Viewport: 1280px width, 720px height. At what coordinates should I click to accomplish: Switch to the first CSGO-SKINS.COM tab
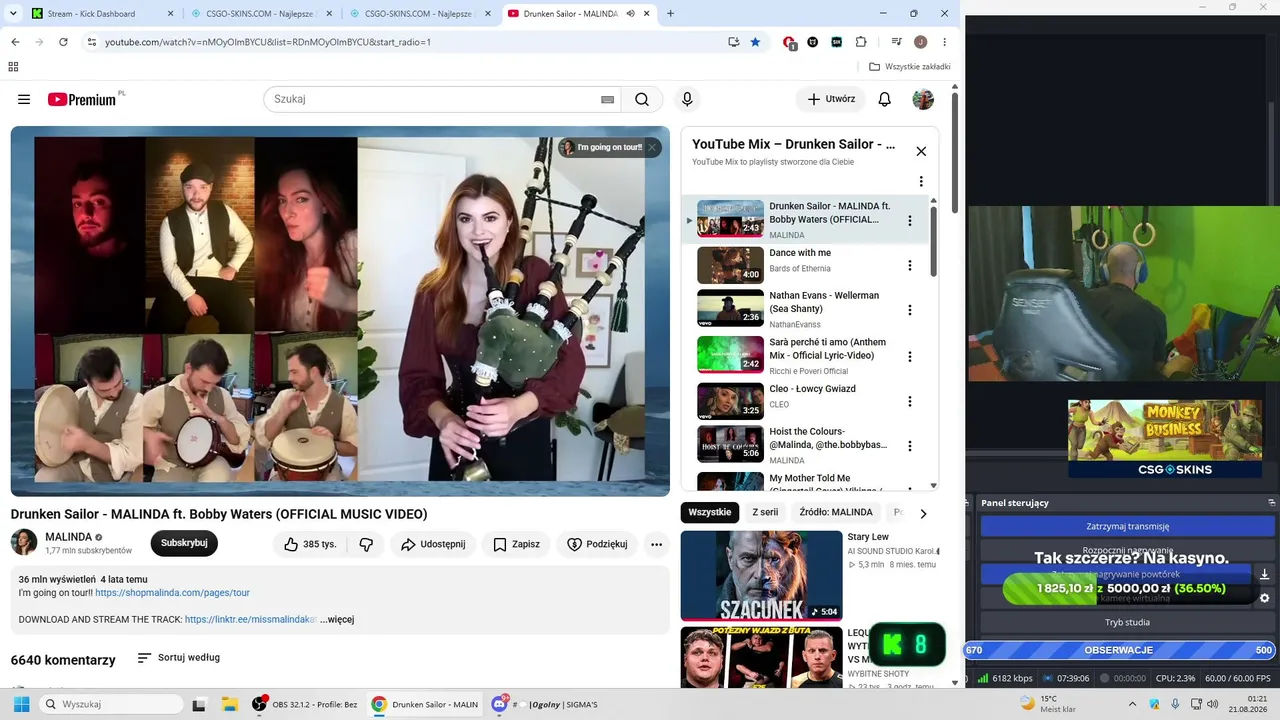[x=261, y=14]
